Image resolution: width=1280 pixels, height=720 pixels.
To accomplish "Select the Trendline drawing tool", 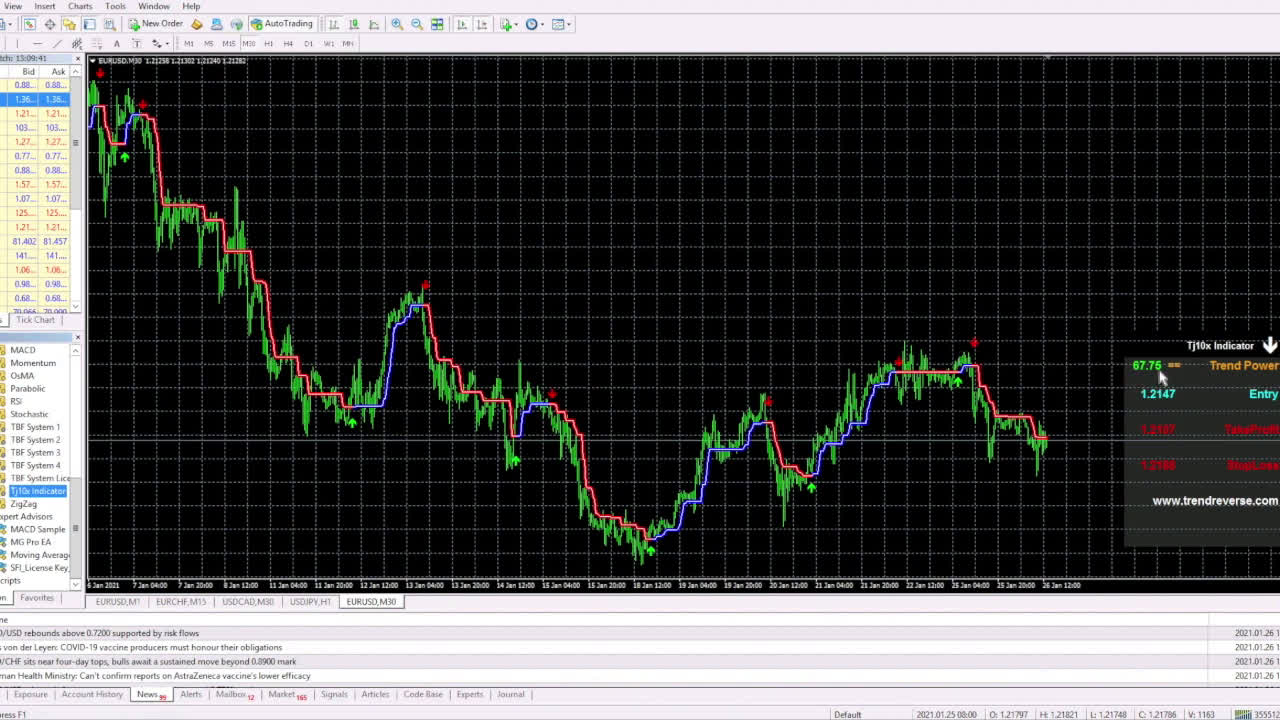I will click(56, 43).
